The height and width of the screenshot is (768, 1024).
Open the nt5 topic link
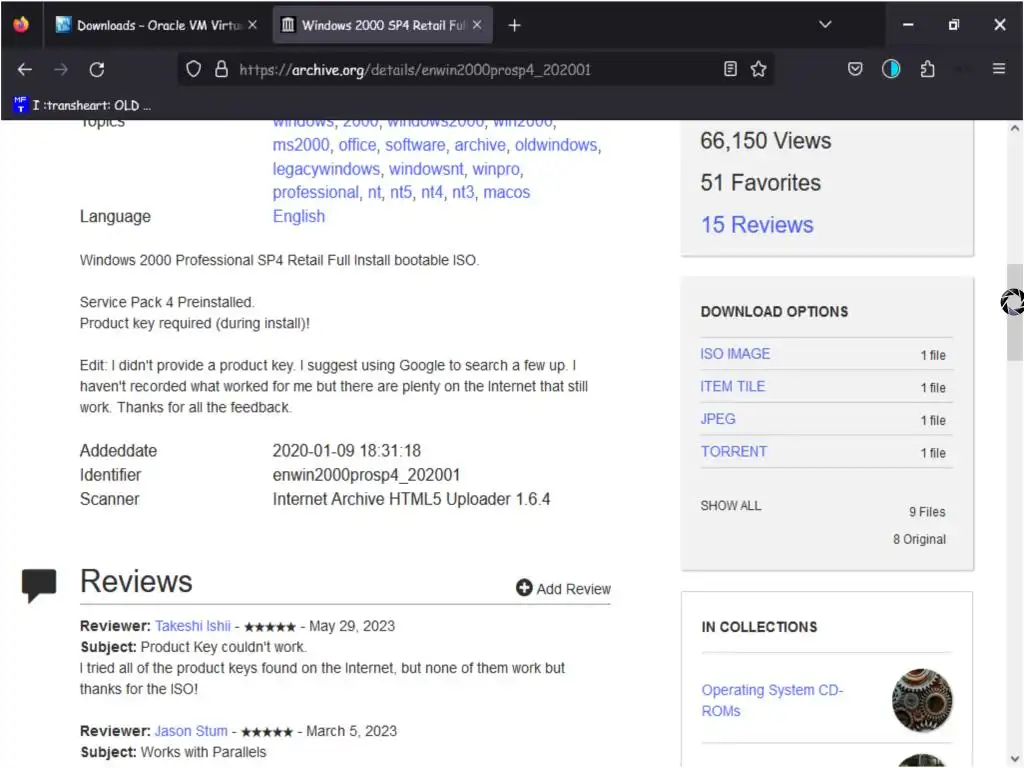pyautogui.click(x=401, y=193)
